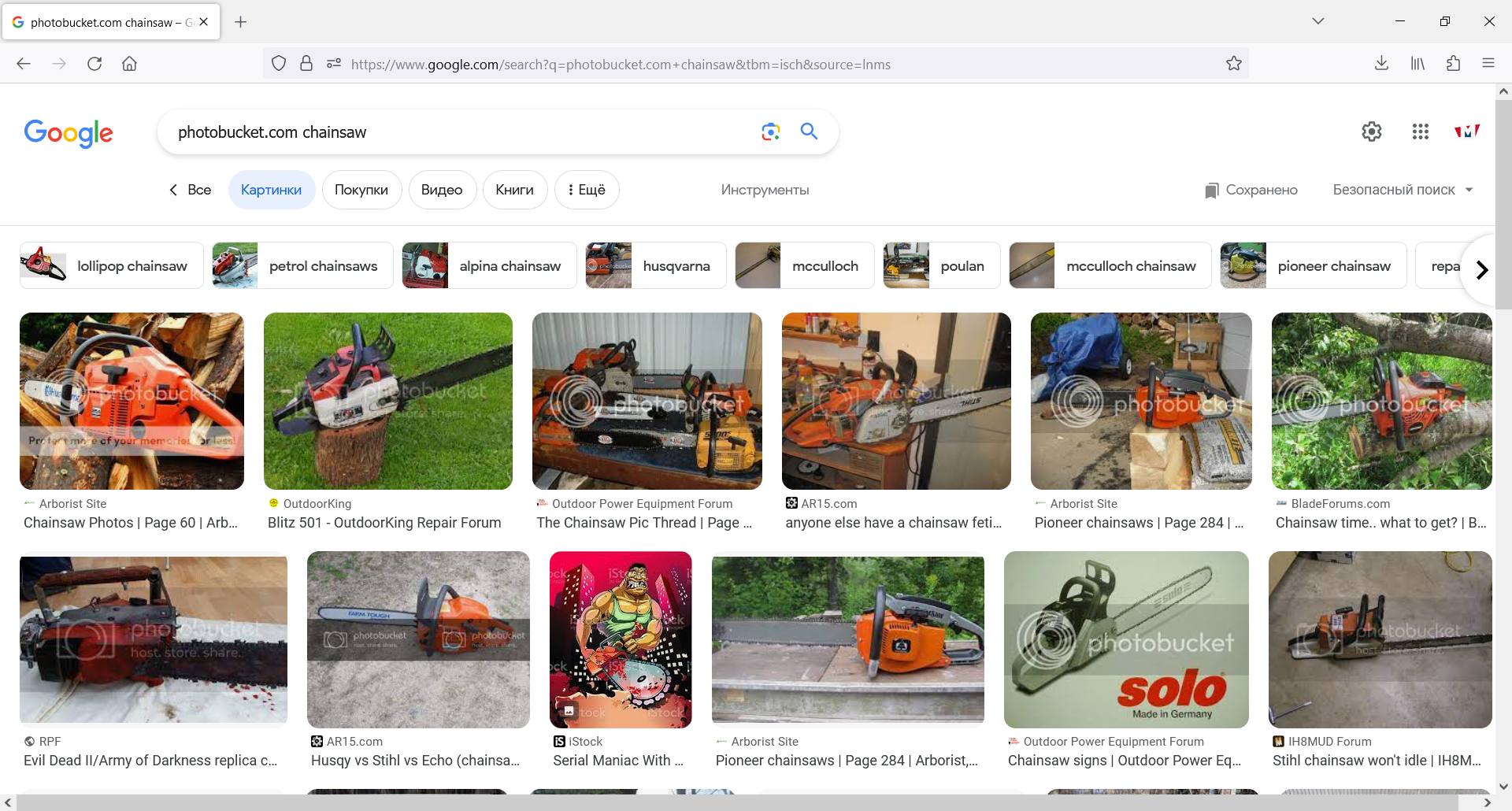Image resolution: width=1512 pixels, height=811 pixels.
Task: Open Stihl chainsaw won't idle image
Action: [1380, 639]
